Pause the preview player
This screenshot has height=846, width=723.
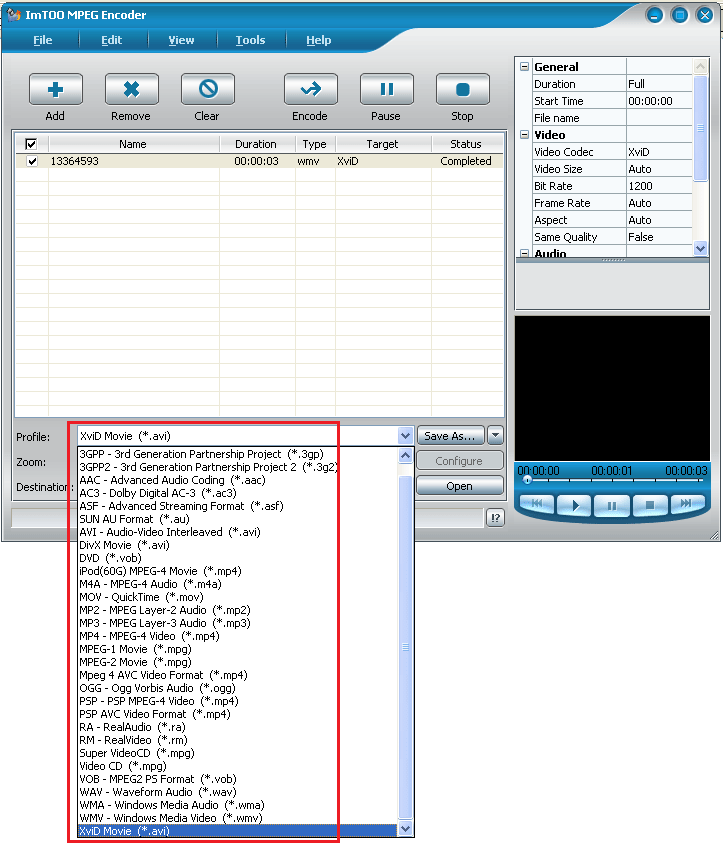[612, 506]
